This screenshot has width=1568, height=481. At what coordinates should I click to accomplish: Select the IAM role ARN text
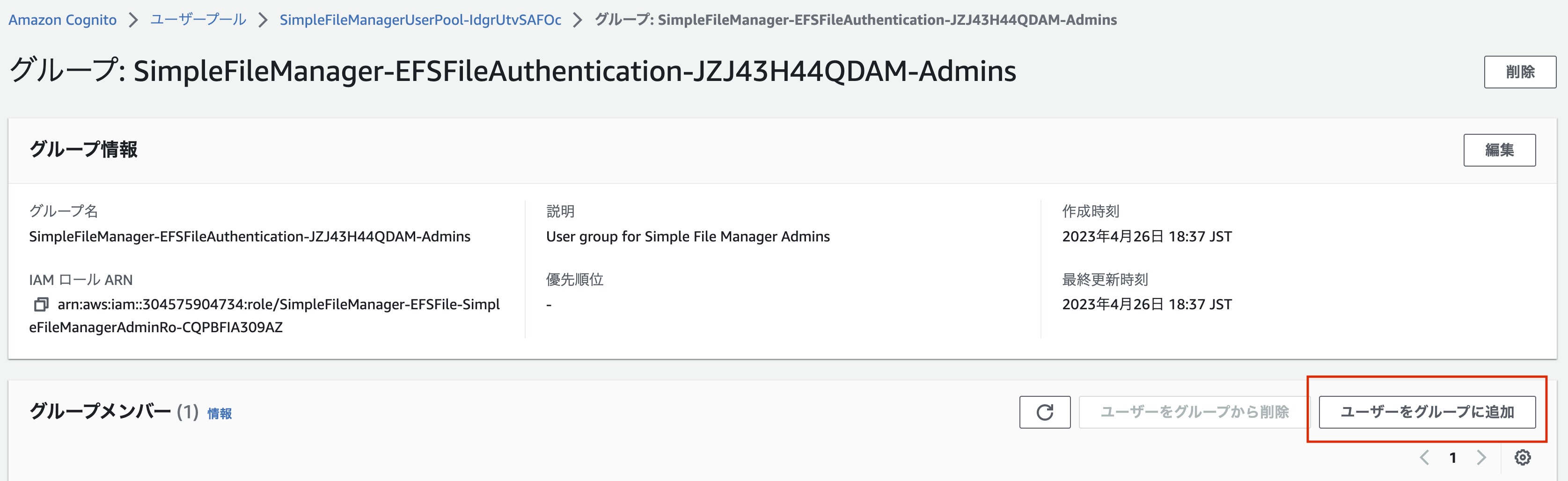[x=264, y=315]
